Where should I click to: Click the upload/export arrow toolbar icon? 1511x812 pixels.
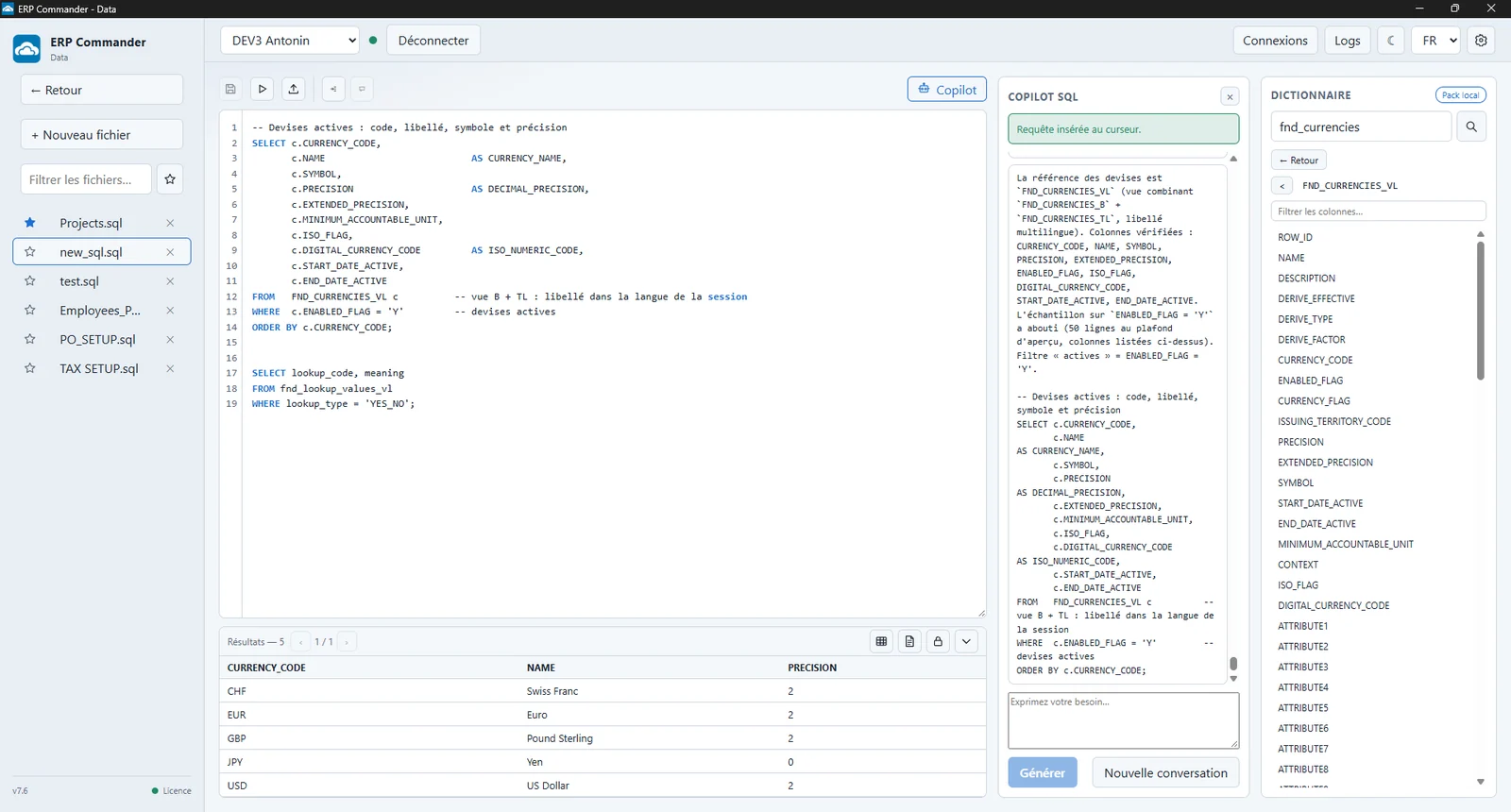pyautogui.click(x=294, y=89)
